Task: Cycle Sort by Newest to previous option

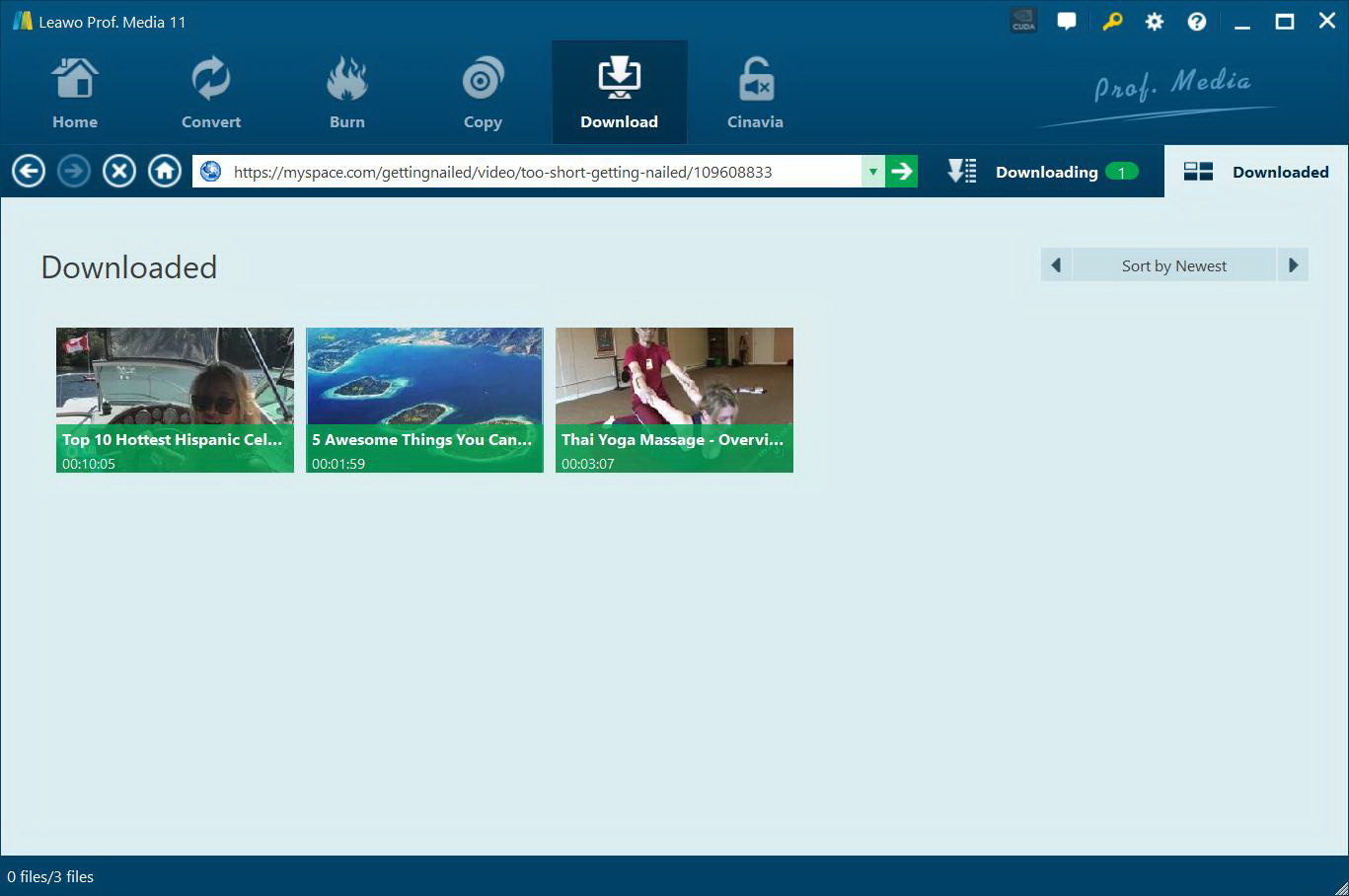Action: (x=1054, y=264)
